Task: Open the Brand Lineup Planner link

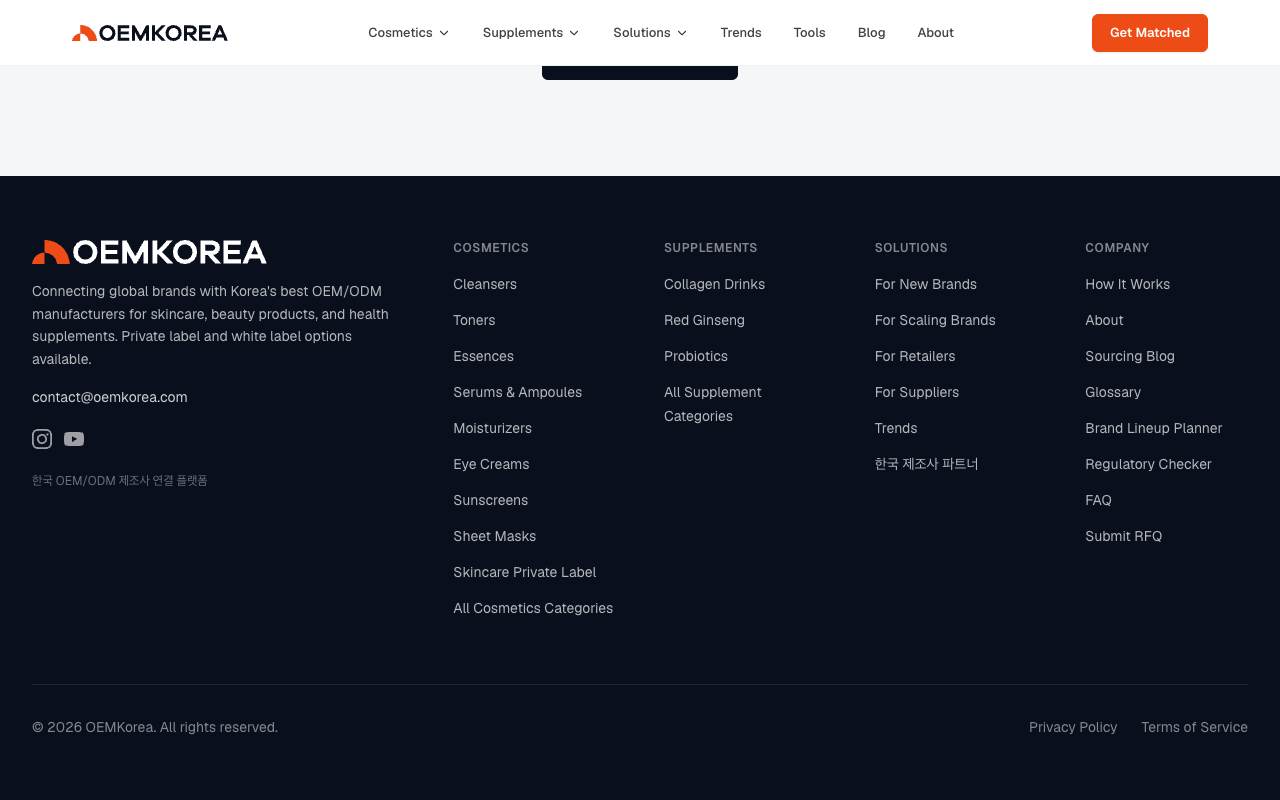Action: [x=1153, y=428]
